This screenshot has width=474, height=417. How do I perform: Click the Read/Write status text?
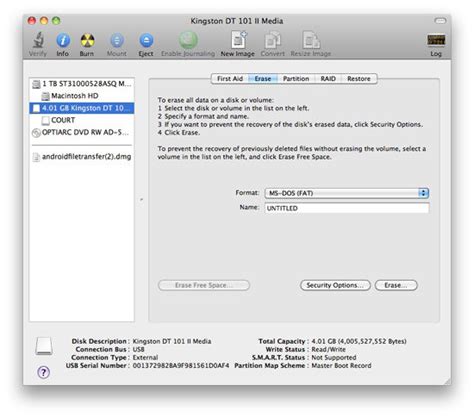[x=328, y=349]
